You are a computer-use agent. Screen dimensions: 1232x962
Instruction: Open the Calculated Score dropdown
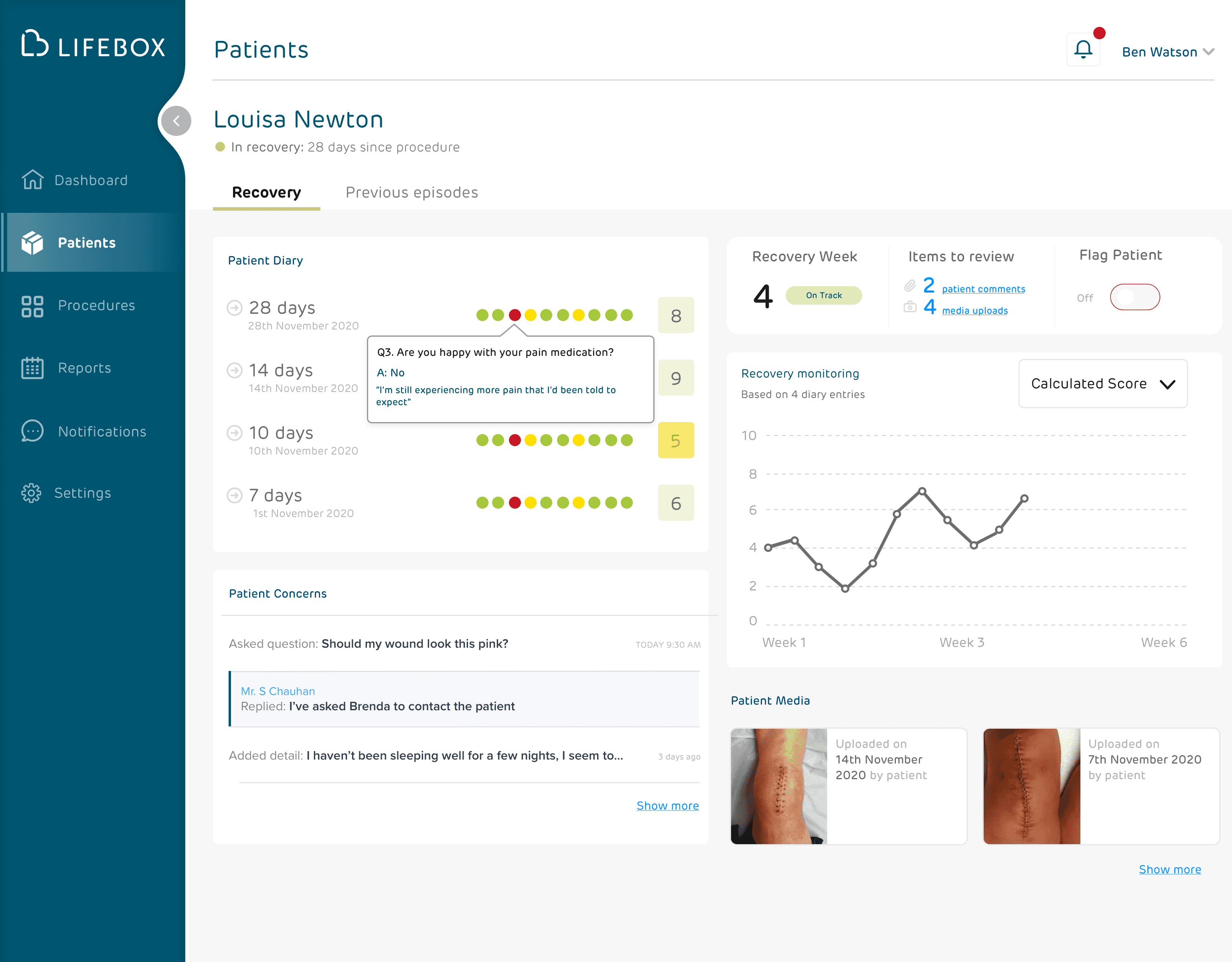click(1102, 384)
